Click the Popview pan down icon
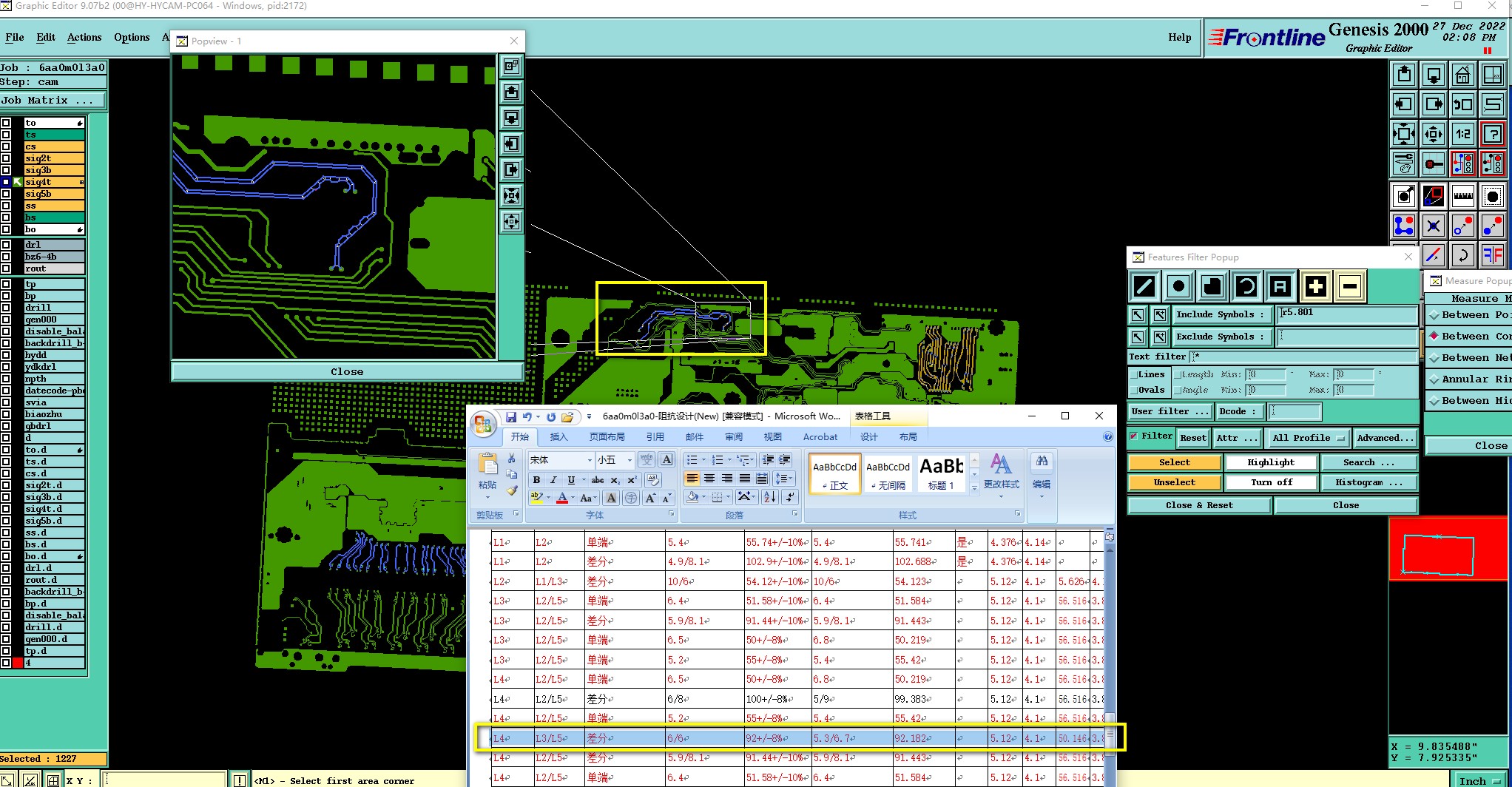Screen dimensions: 1512x787 click(x=511, y=118)
